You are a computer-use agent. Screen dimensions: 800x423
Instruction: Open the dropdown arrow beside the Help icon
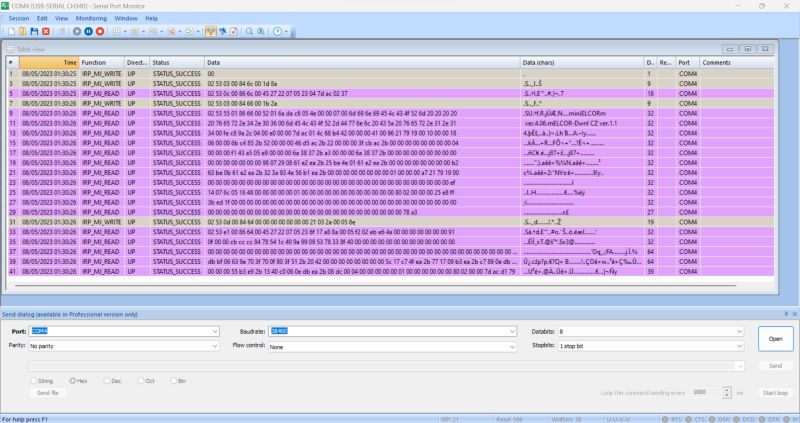click(286, 31)
